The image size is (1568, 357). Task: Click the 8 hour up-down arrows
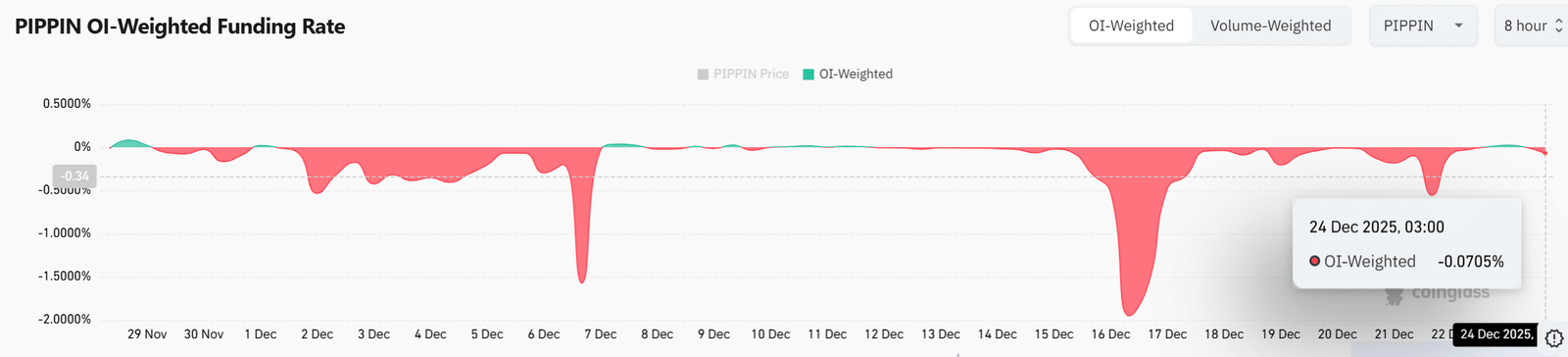1558,25
